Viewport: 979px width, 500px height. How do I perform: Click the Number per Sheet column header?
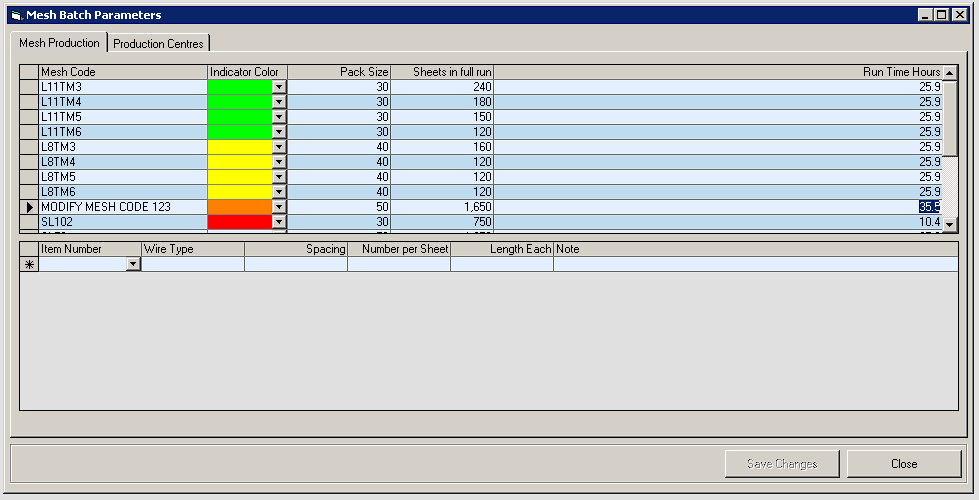(x=399, y=249)
